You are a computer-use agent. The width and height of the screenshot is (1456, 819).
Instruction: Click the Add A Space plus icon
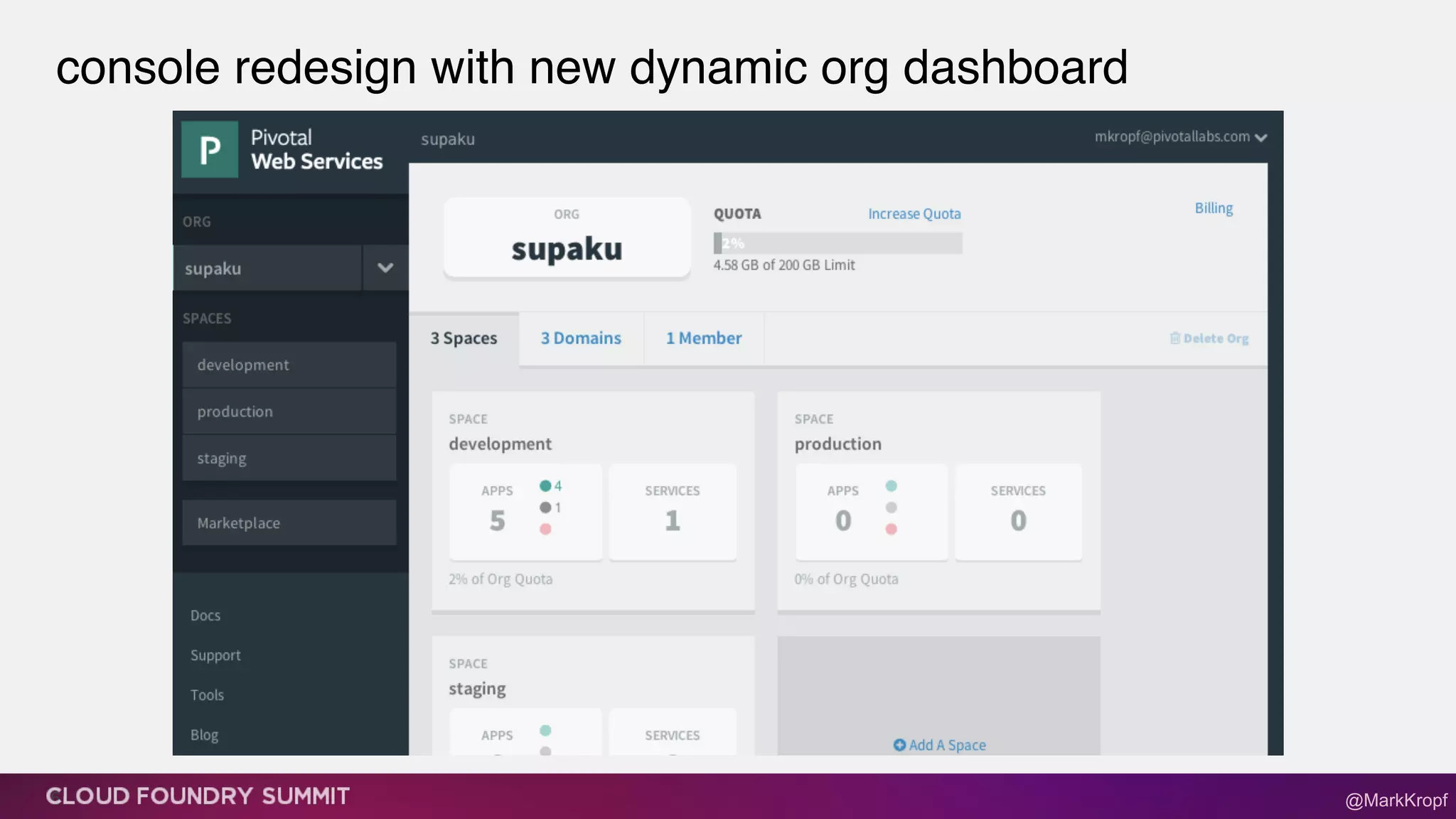click(899, 745)
